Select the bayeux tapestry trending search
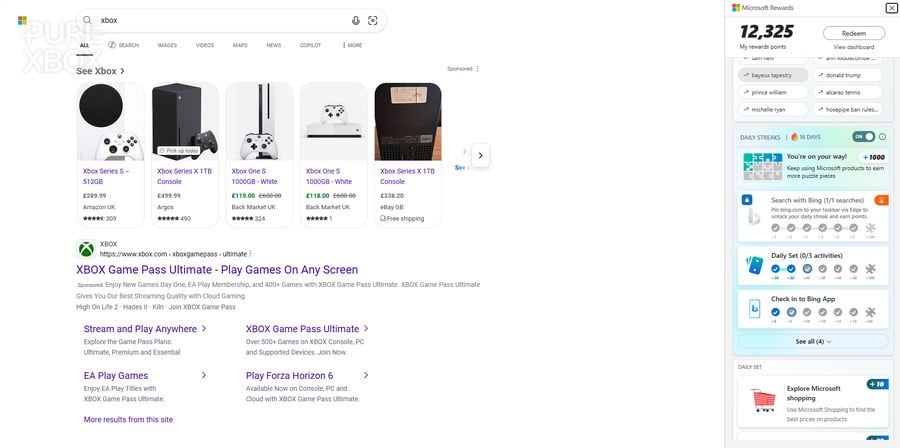 point(773,75)
